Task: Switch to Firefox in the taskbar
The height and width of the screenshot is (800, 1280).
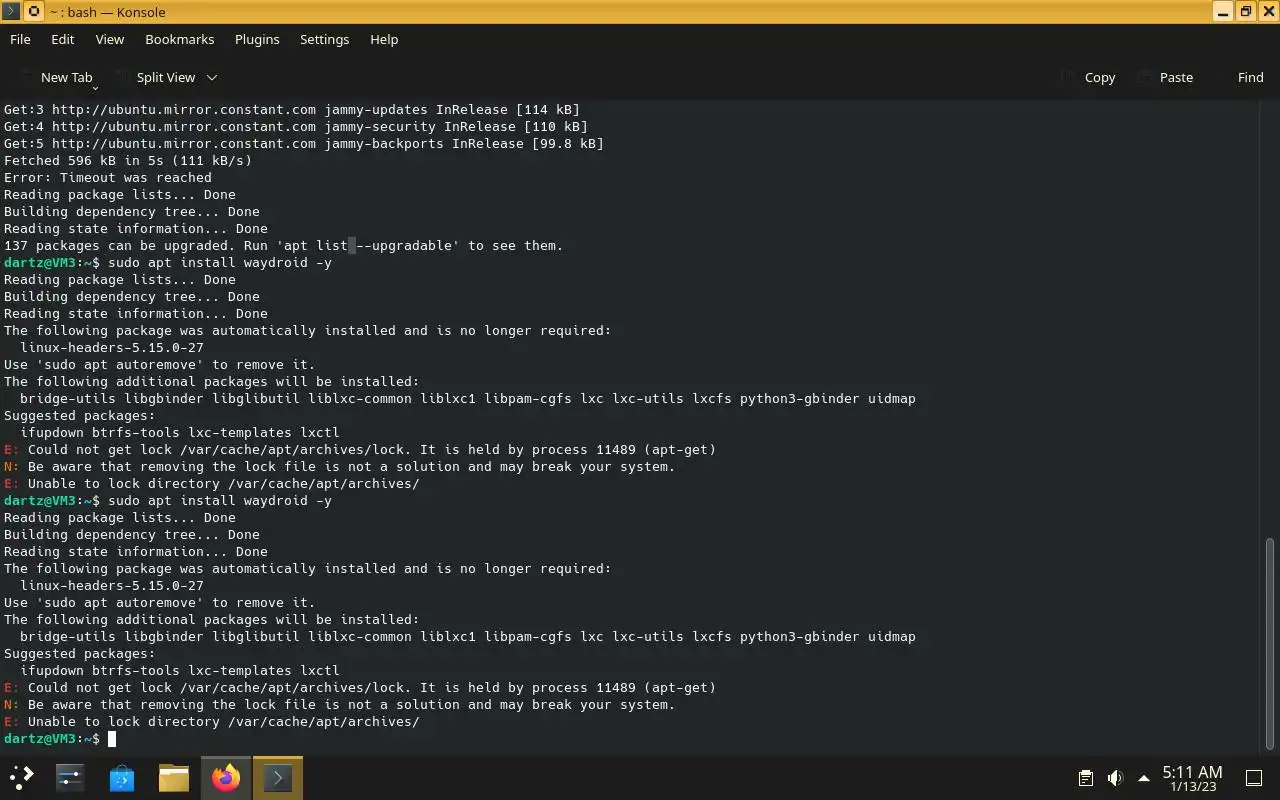Action: (226, 777)
